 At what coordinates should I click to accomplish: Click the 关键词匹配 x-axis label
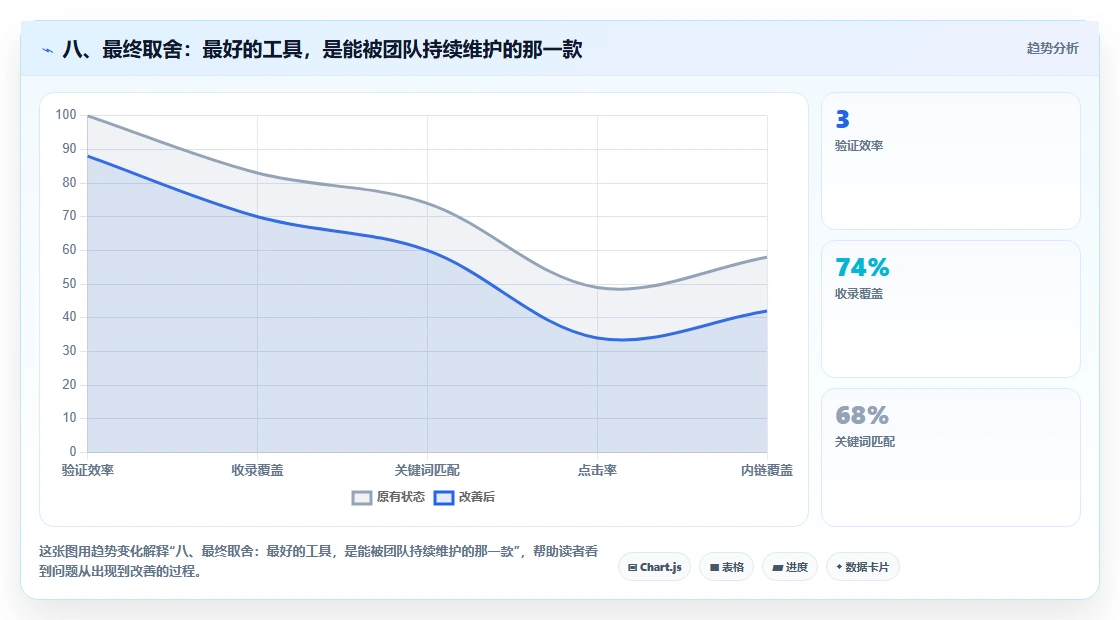click(427, 470)
